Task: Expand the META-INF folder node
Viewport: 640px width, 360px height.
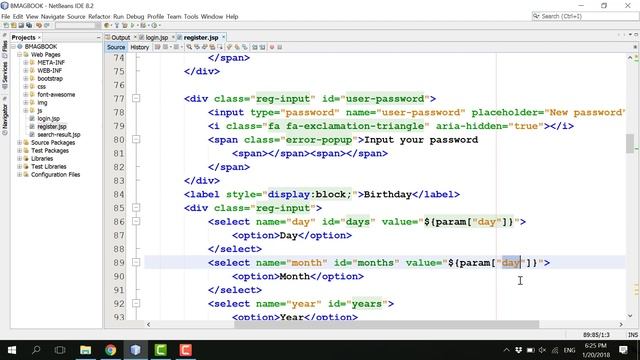Action: 25,62
